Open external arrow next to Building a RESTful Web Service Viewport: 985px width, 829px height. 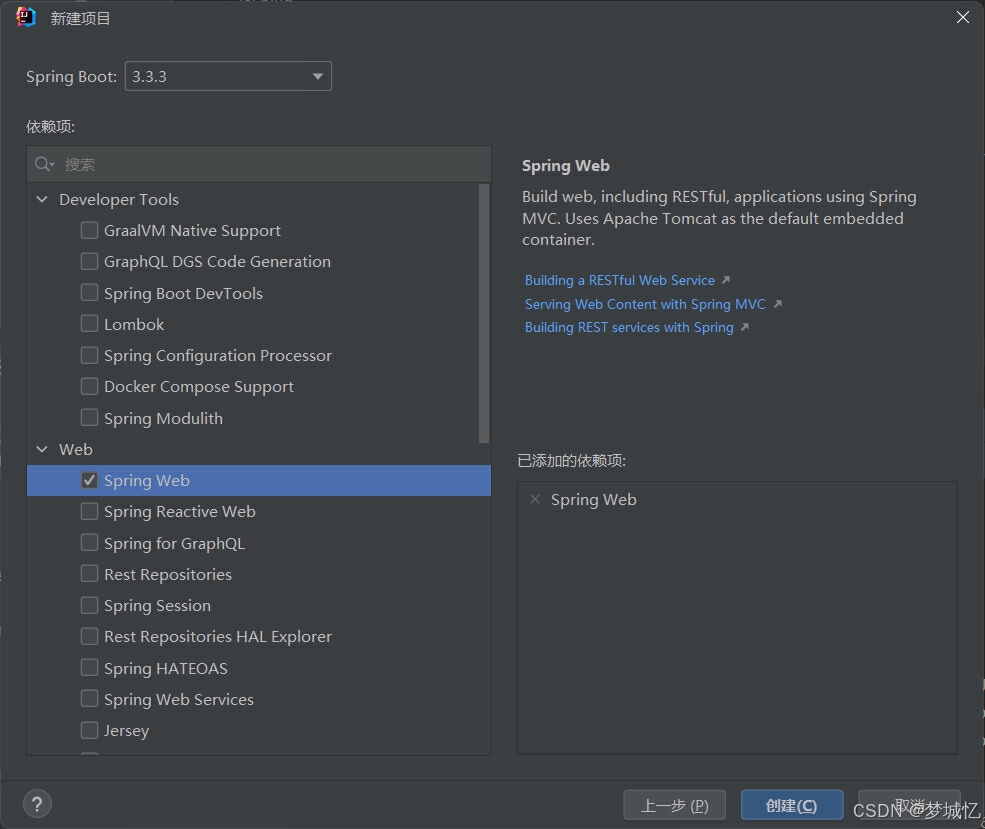tap(726, 280)
